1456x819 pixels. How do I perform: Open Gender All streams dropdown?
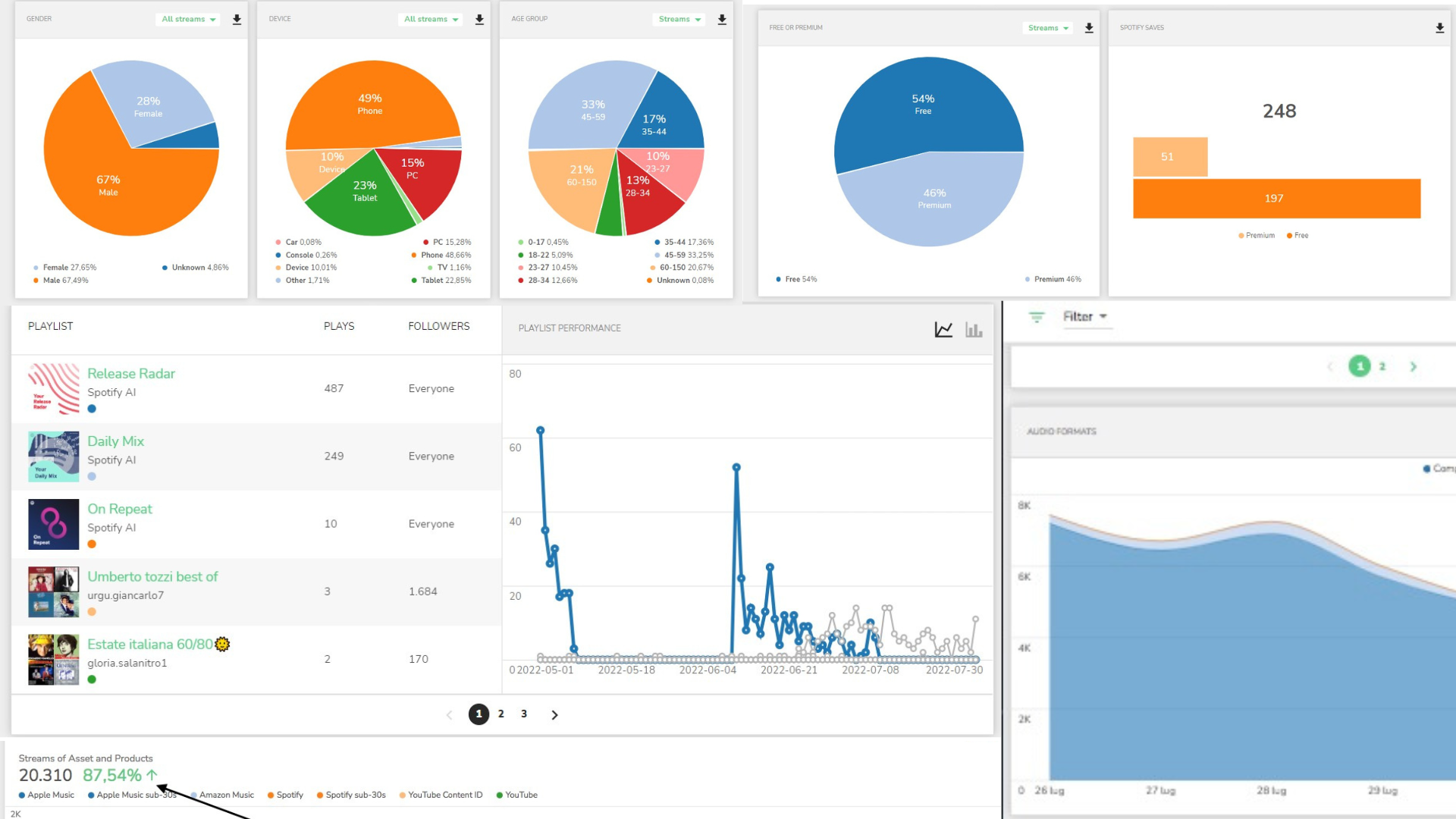[x=188, y=20]
